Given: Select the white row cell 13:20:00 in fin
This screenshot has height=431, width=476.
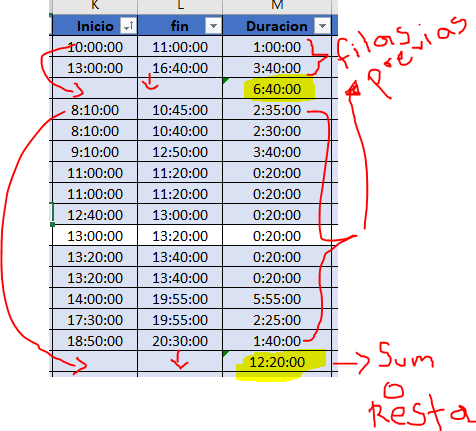Looking at the screenshot, I should click(x=180, y=236).
